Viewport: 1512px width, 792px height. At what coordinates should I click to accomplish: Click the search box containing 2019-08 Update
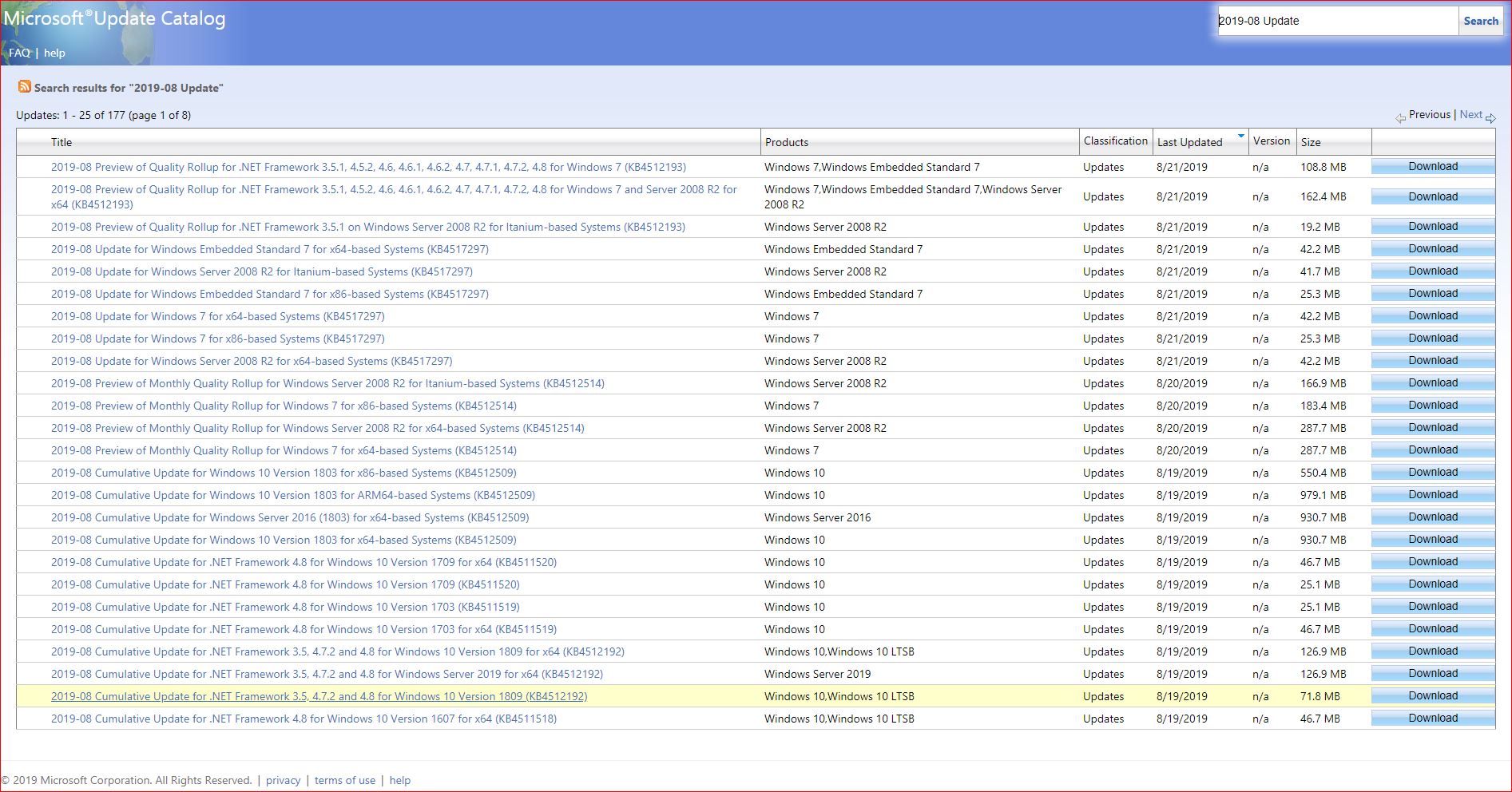tap(1337, 21)
